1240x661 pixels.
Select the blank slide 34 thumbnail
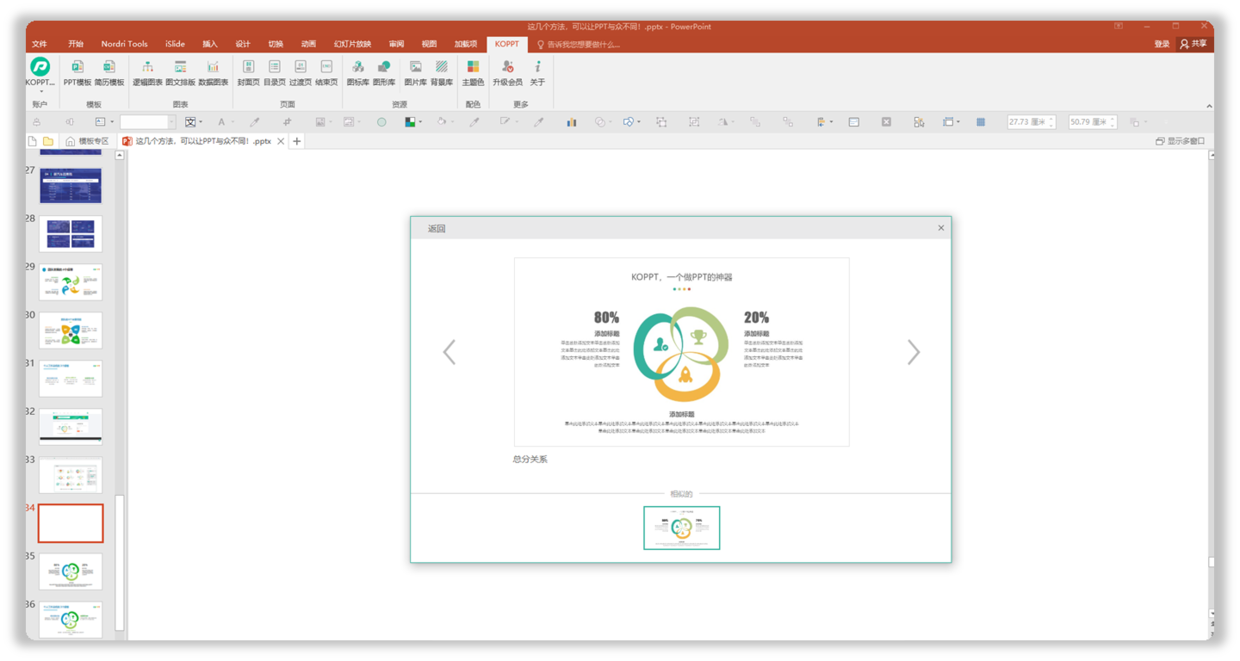click(x=70, y=523)
